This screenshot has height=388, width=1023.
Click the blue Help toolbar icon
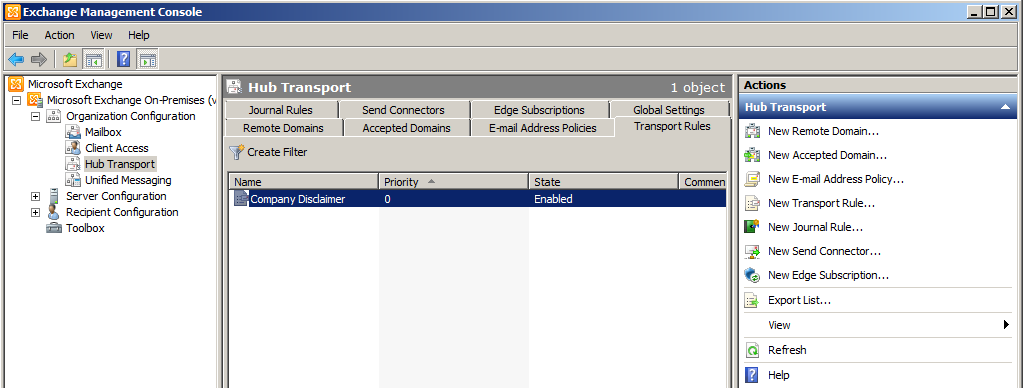click(x=123, y=59)
